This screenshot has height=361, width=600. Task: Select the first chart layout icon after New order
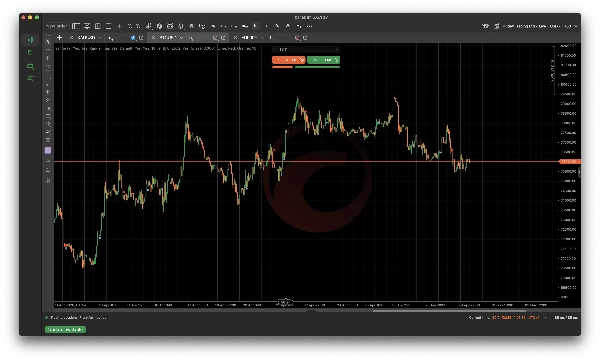click(76, 26)
